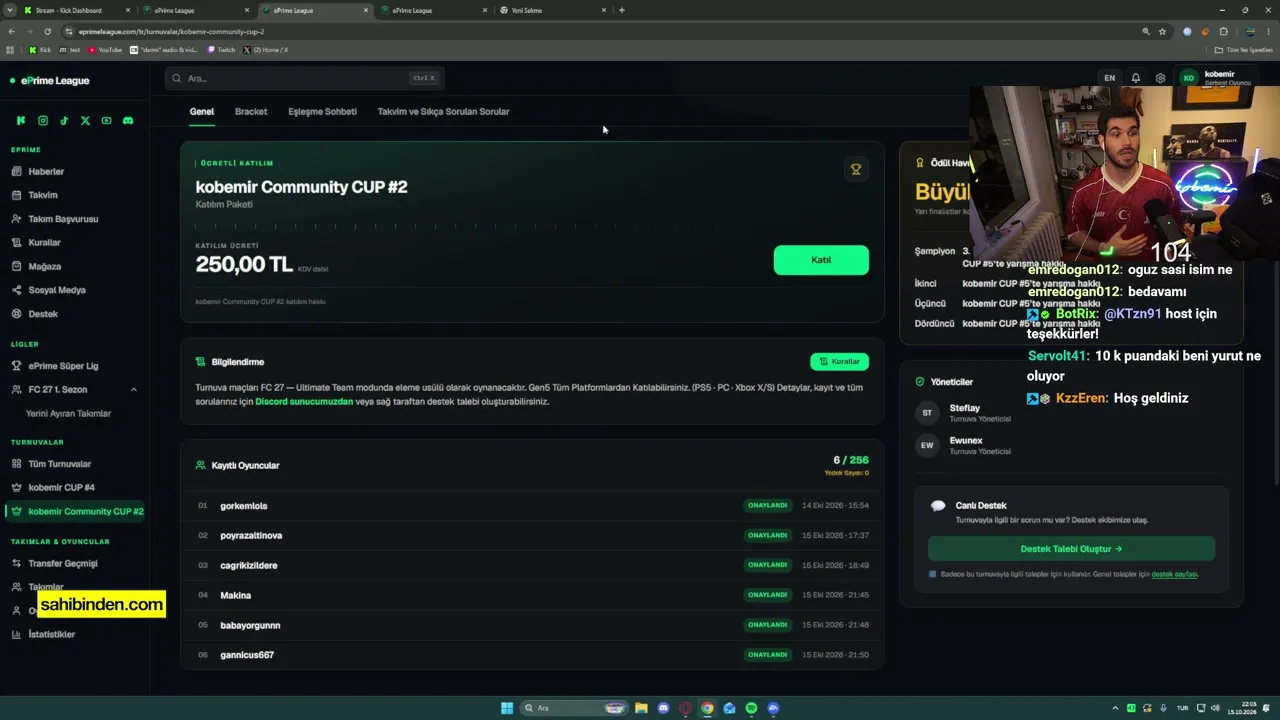This screenshot has height=720, width=1280.
Task: Click the trophy icon on the tournament card
Action: click(x=856, y=170)
